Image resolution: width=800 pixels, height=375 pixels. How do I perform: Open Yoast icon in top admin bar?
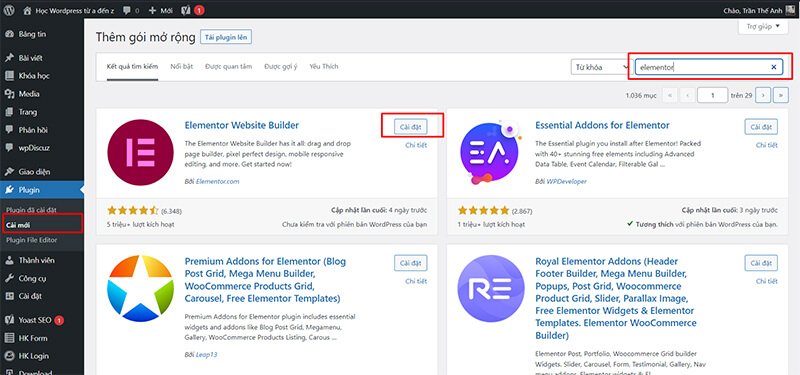pos(187,10)
